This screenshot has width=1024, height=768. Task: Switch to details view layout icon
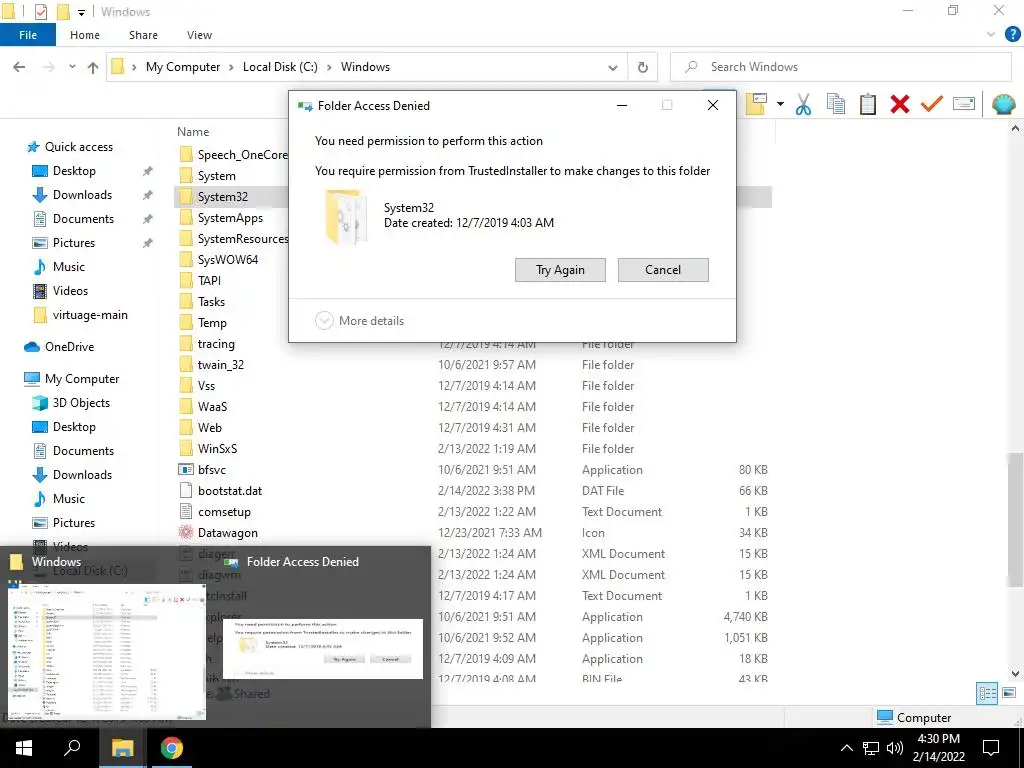click(987, 694)
